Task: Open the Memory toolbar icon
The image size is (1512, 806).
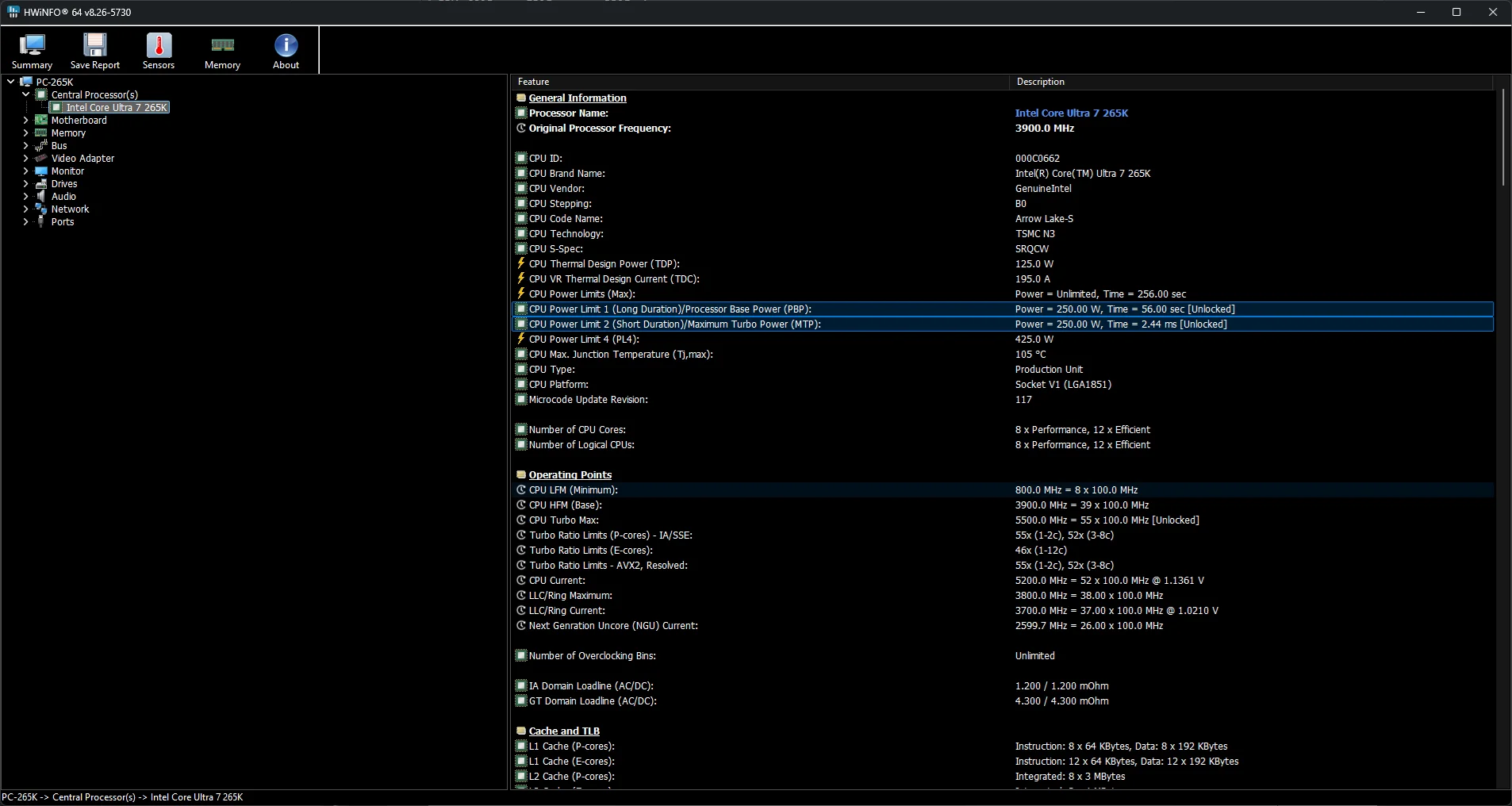Action: point(222,45)
